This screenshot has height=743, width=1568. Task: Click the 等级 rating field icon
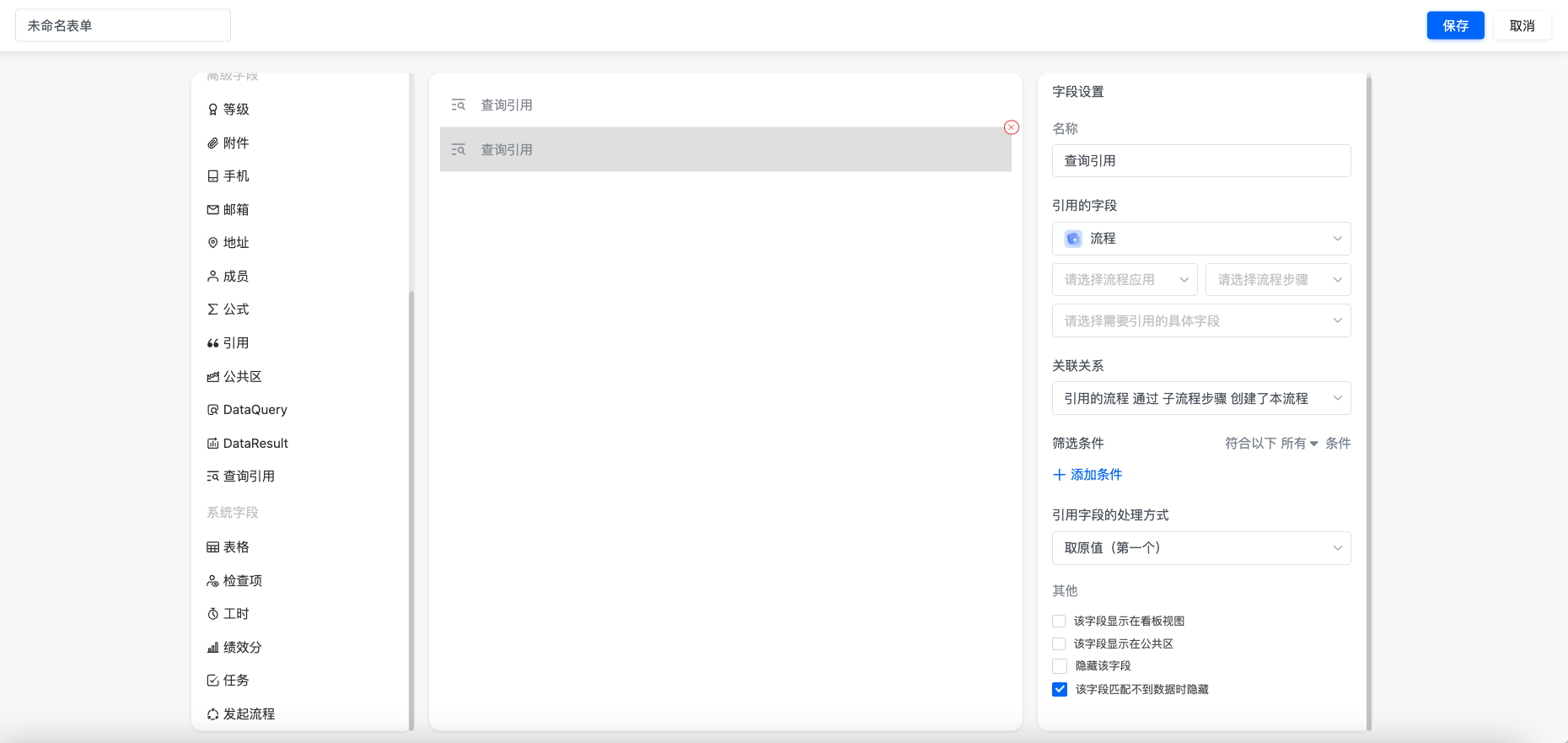pos(212,110)
